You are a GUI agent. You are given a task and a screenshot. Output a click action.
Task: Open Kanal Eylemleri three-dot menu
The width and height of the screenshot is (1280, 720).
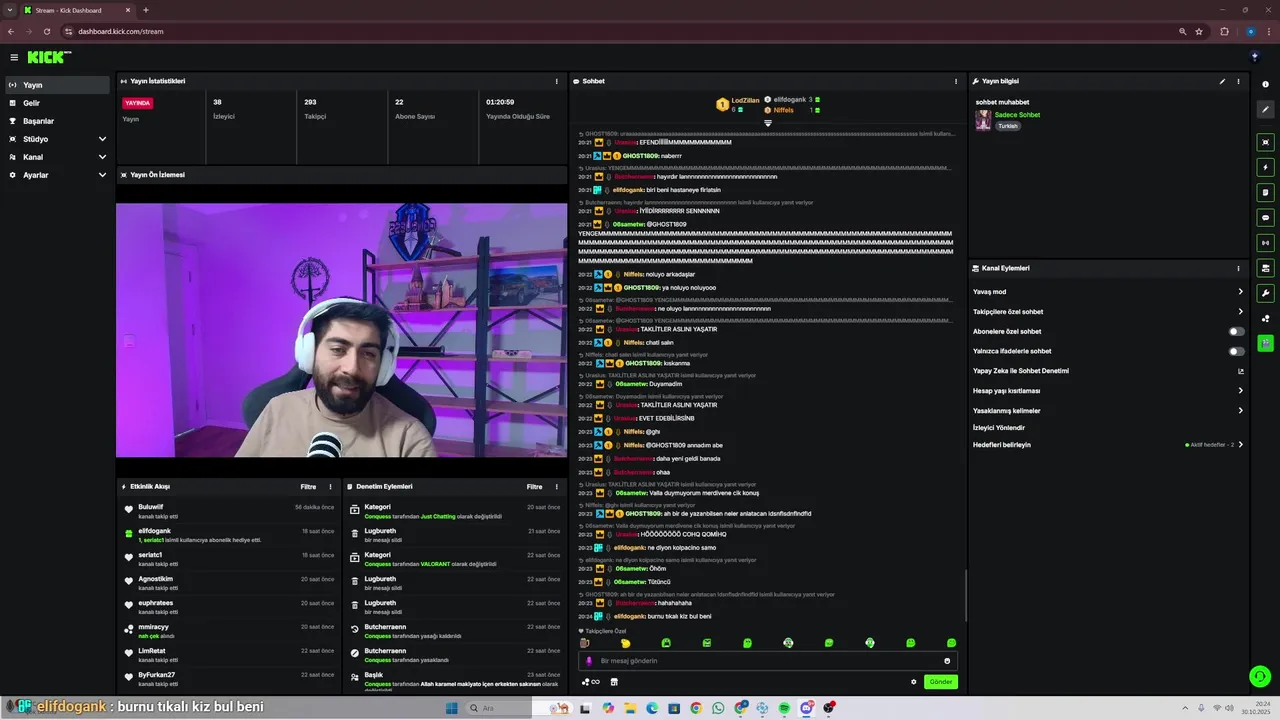(x=1238, y=268)
